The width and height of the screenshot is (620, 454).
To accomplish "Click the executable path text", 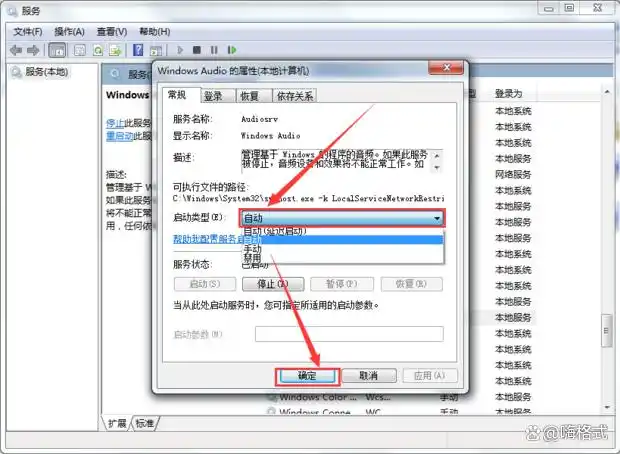I will point(308,198).
